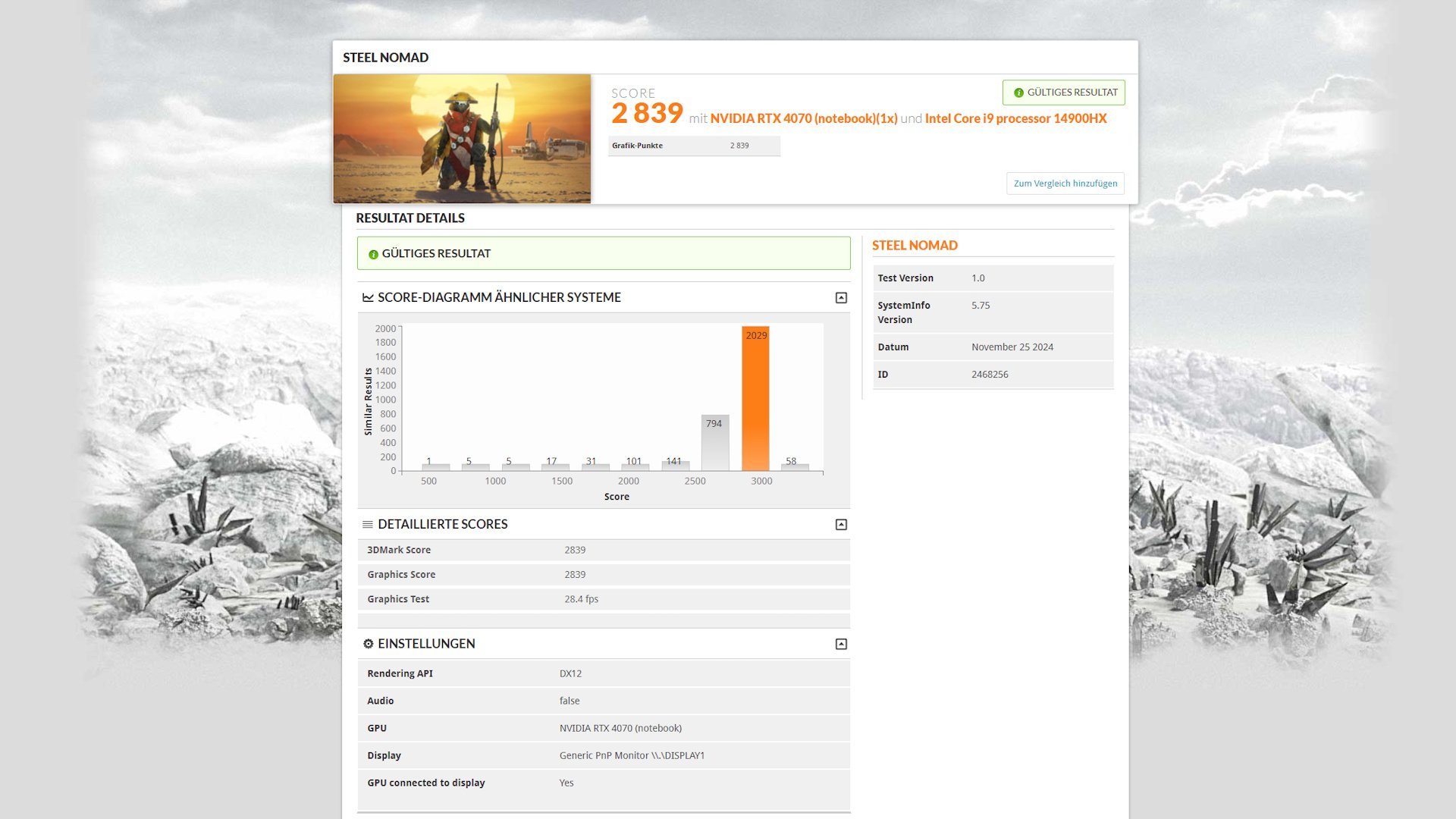Image resolution: width=1456 pixels, height=819 pixels.
Task: Click the green info icon in top-right badge
Action: pos(1018,93)
